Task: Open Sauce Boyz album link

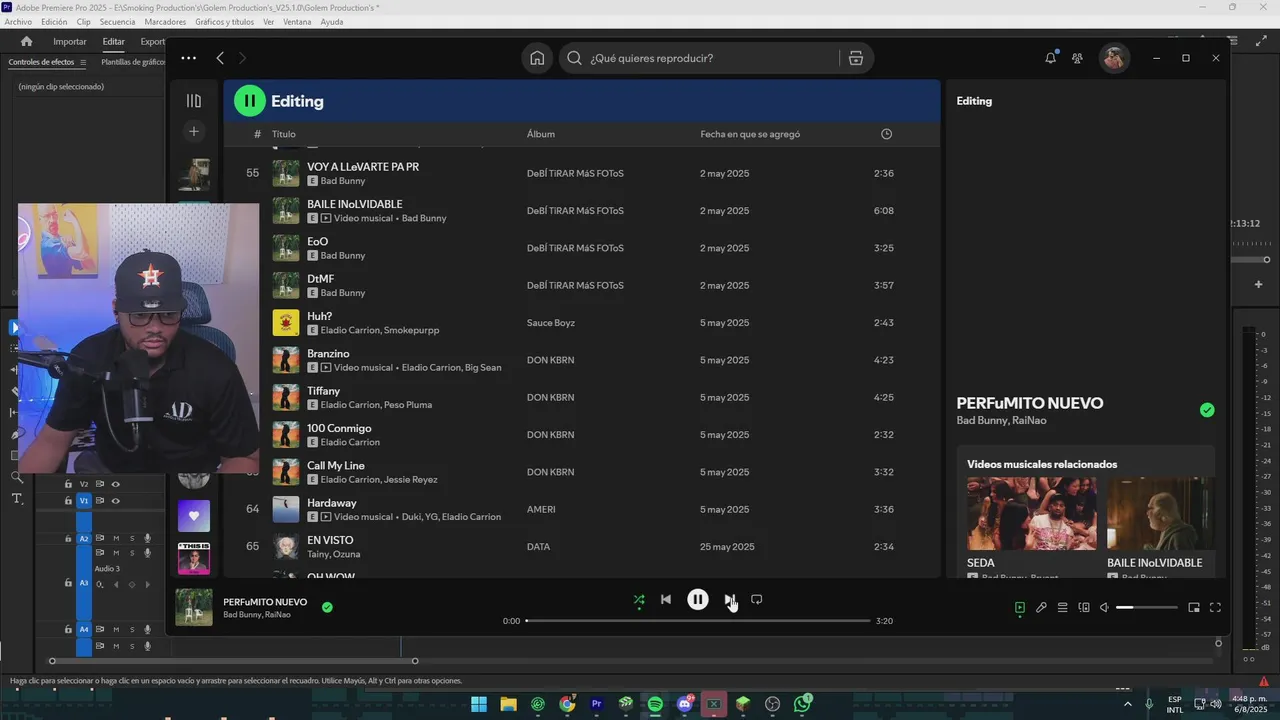Action: coord(552,323)
